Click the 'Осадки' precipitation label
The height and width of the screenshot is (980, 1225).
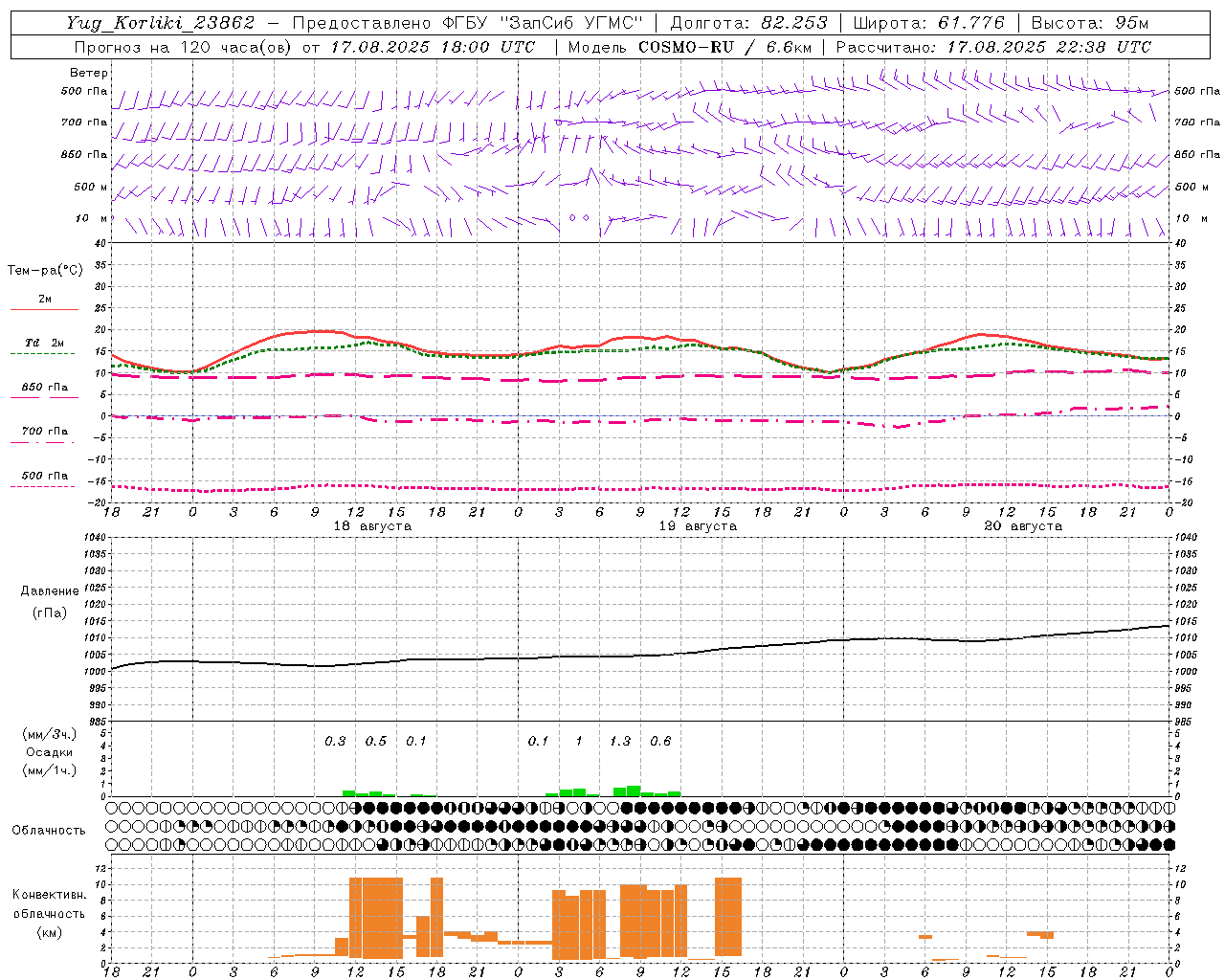pyautogui.click(x=50, y=752)
